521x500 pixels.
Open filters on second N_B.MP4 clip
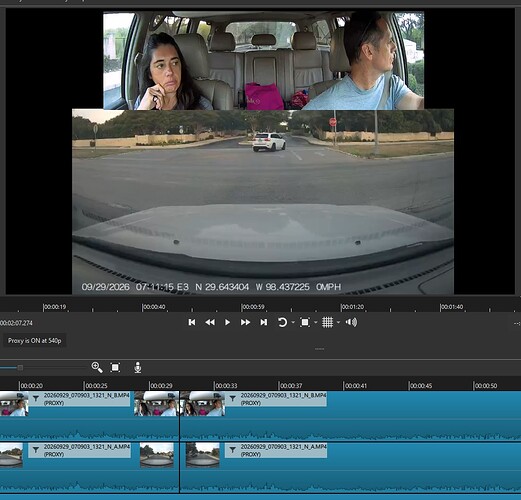(x=232, y=398)
